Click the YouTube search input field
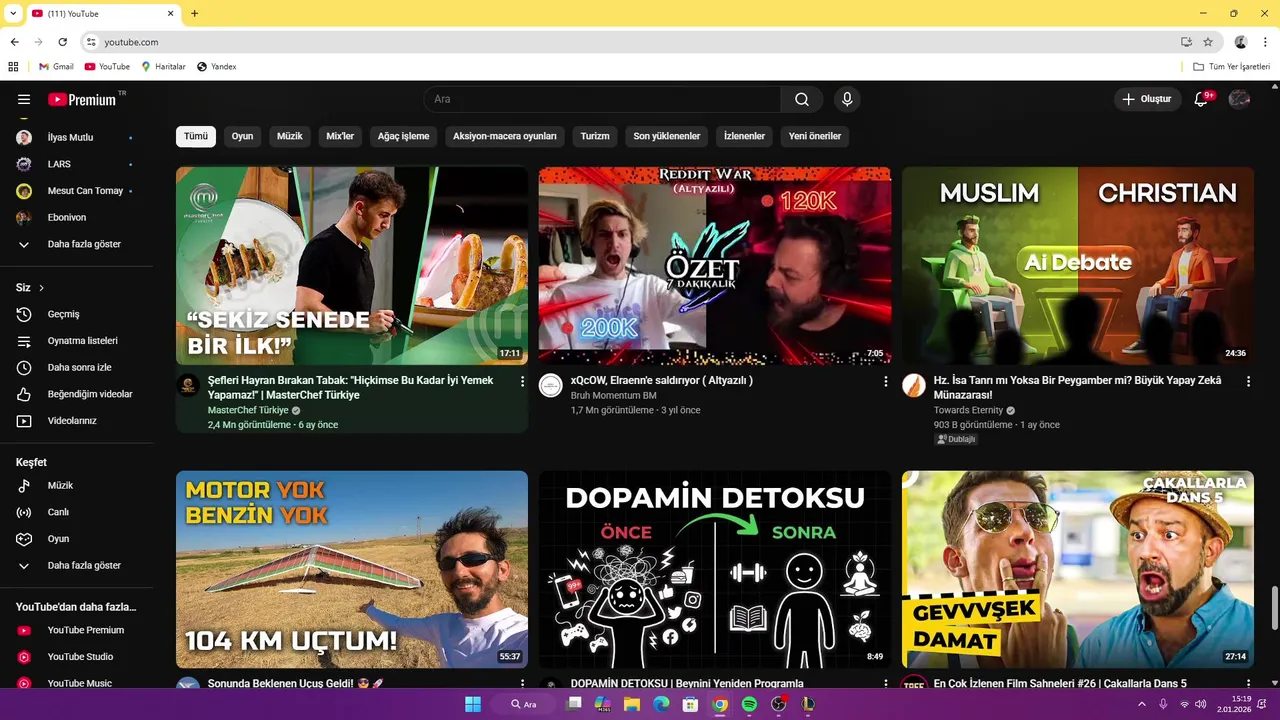Viewport: 1280px width, 720px height. tap(603, 99)
